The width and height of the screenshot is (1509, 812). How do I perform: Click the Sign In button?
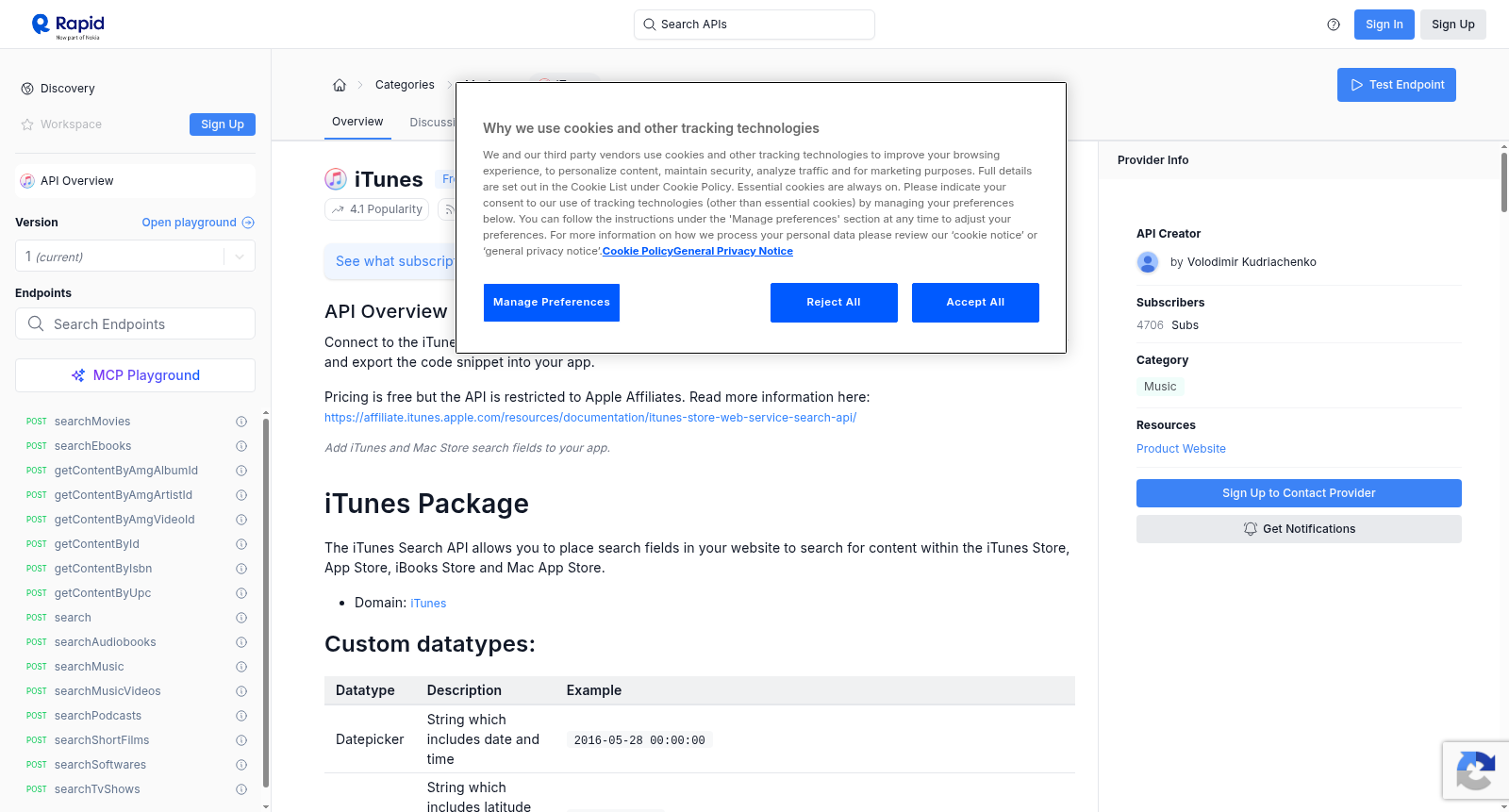pyautogui.click(x=1385, y=25)
